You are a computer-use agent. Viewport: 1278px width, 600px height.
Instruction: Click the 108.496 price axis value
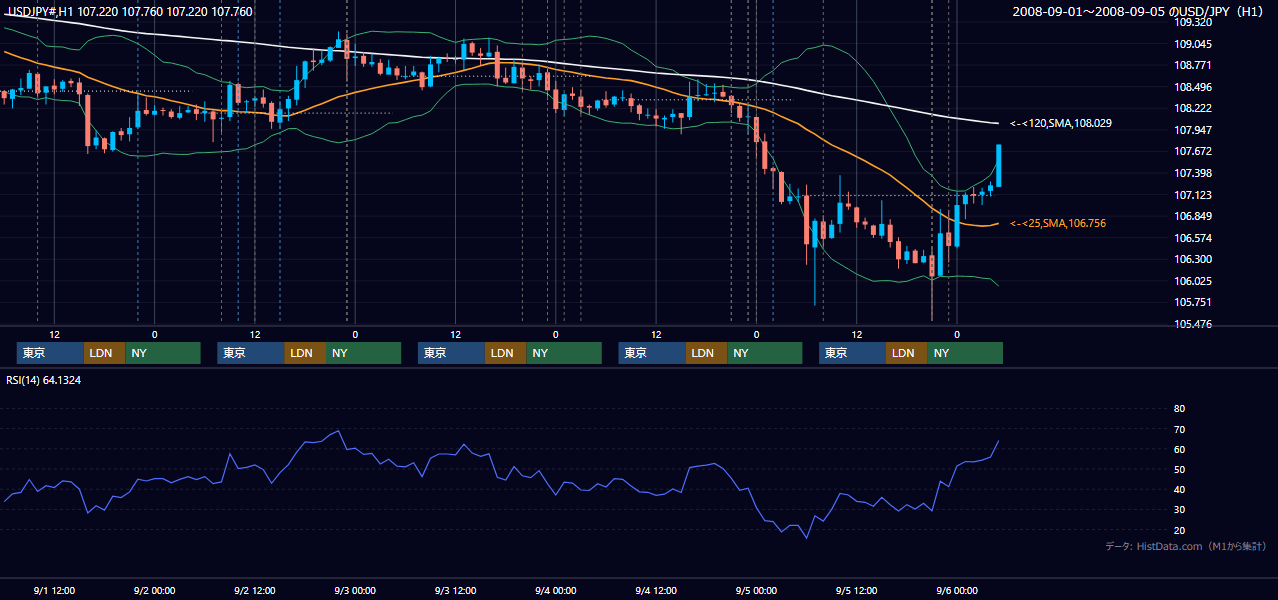(1193, 87)
